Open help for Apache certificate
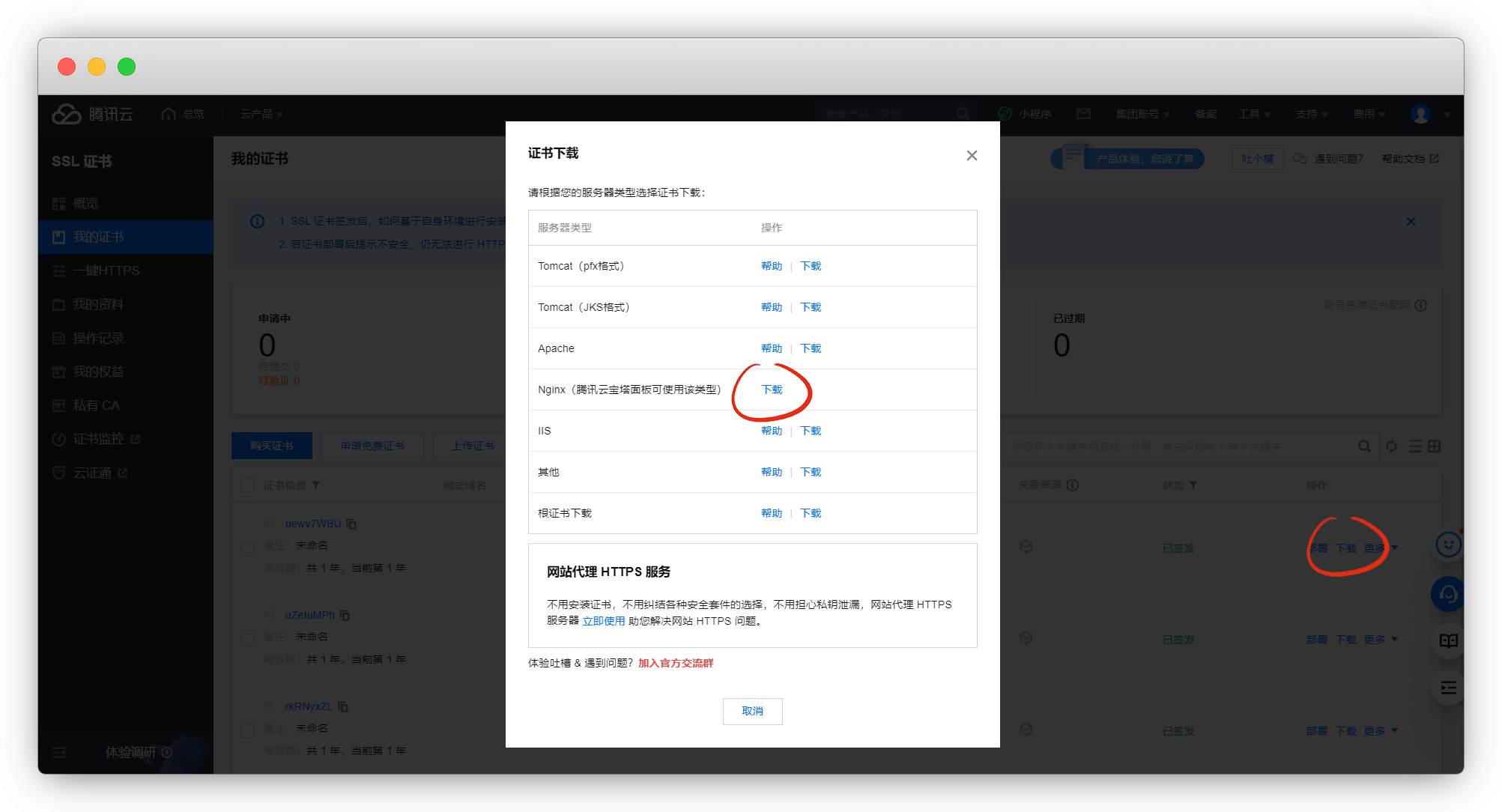The width and height of the screenshot is (1502, 812). click(771, 348)
